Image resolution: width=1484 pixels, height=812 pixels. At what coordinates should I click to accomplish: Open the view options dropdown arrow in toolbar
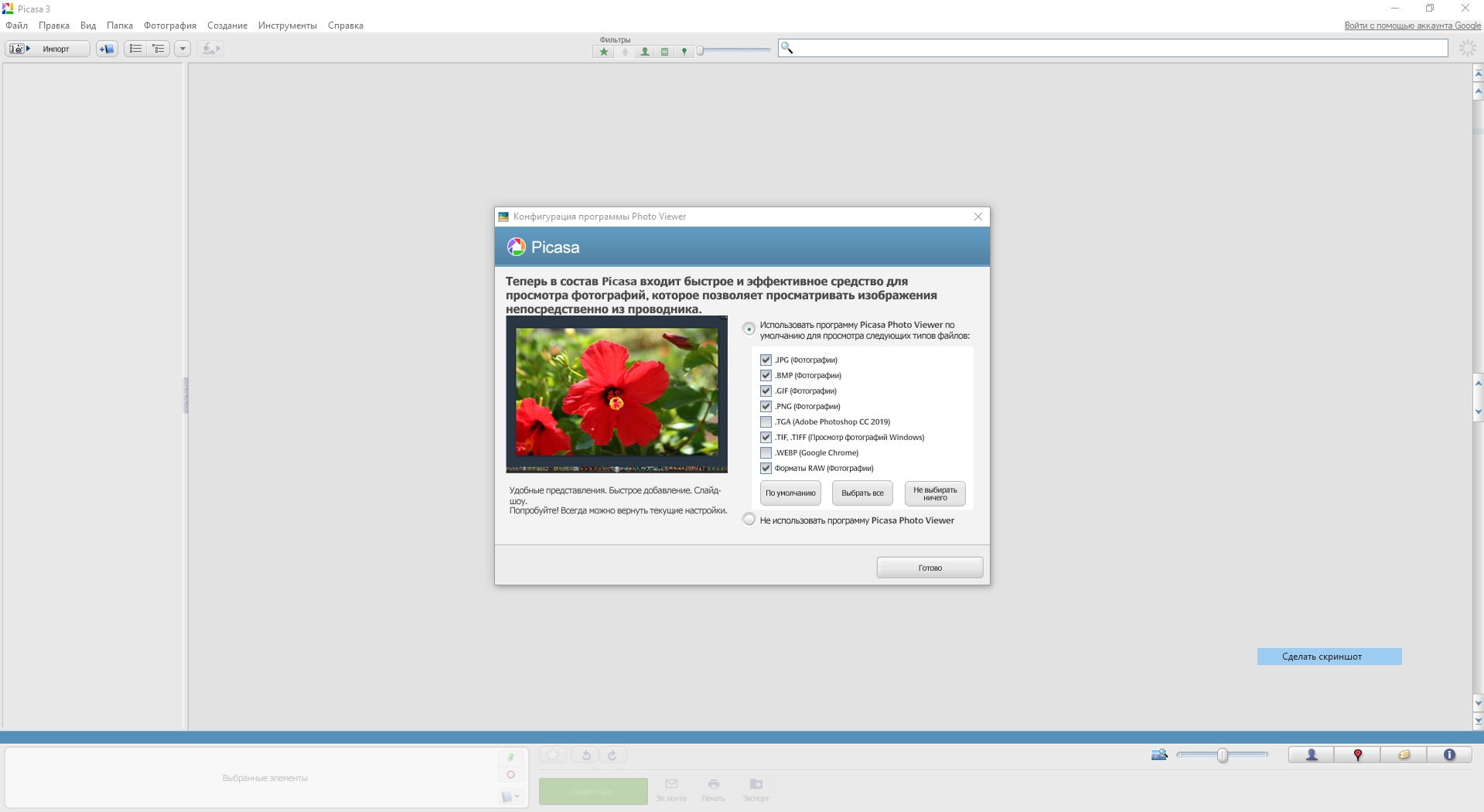[x=183, y=49]
